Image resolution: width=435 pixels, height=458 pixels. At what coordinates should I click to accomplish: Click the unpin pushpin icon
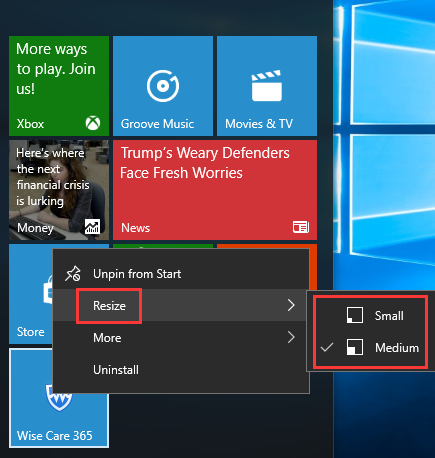point(73,274)
